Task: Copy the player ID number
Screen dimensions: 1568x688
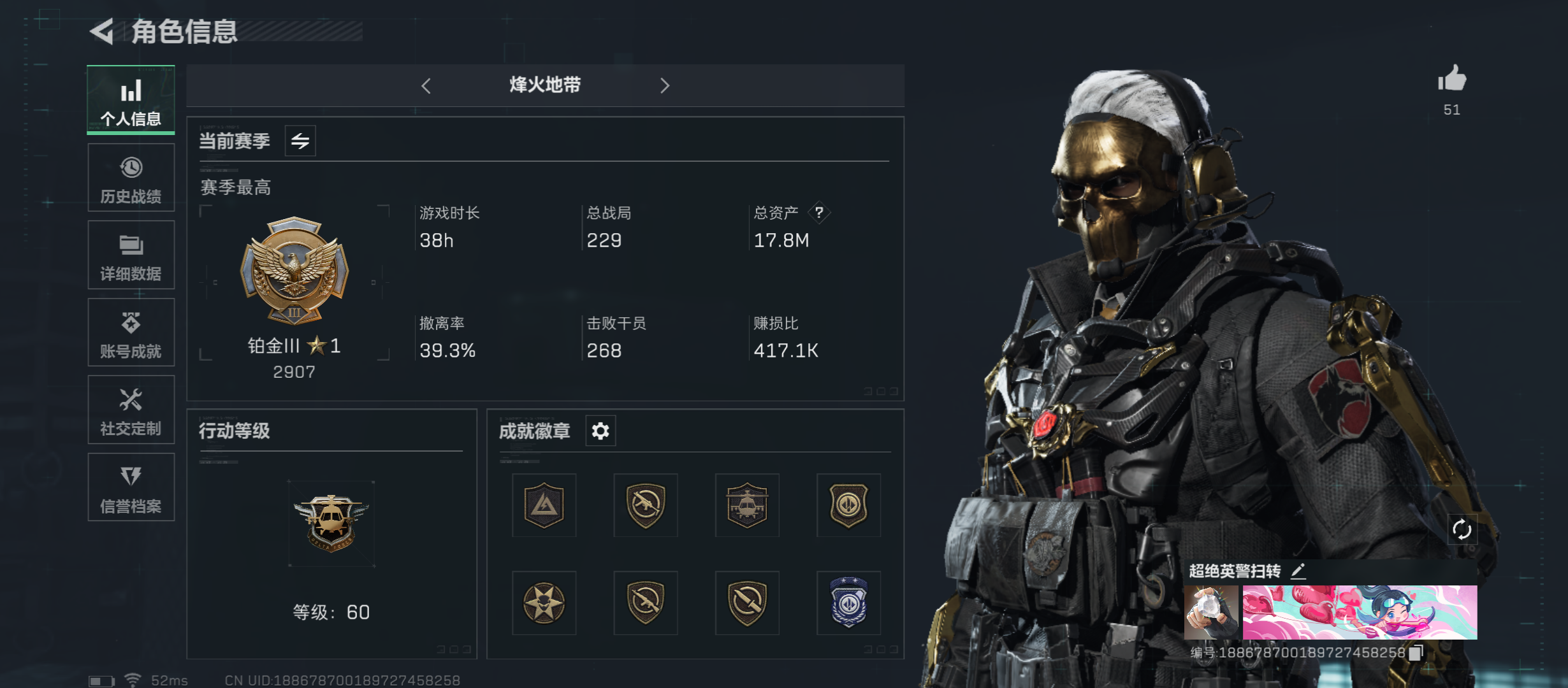Action: pos(1416,652)
